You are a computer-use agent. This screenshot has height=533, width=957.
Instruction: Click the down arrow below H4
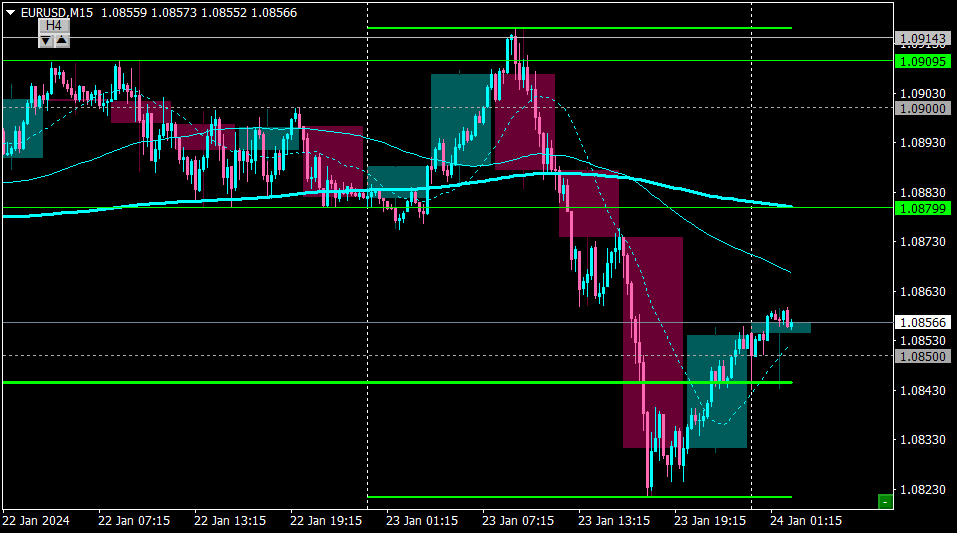tap(46, 41)
